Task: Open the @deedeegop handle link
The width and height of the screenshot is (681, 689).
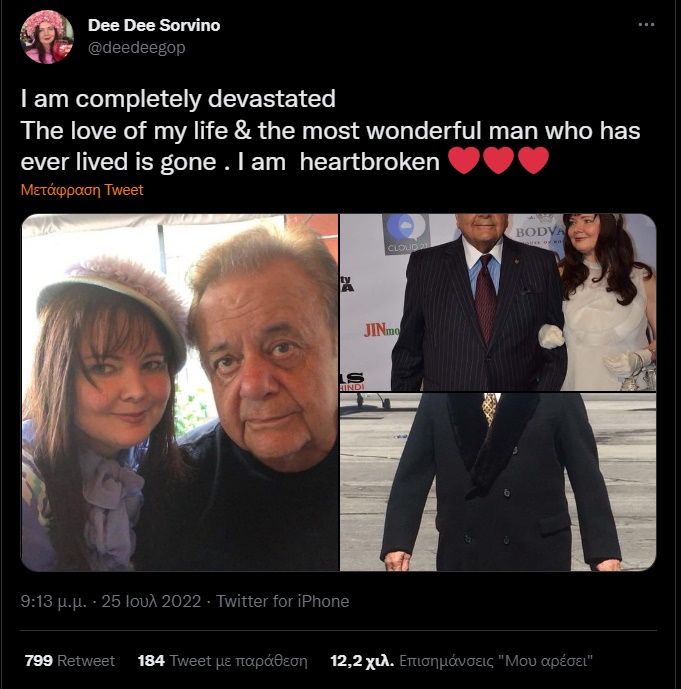Action: pyautogui.click(x=137, y=47)
